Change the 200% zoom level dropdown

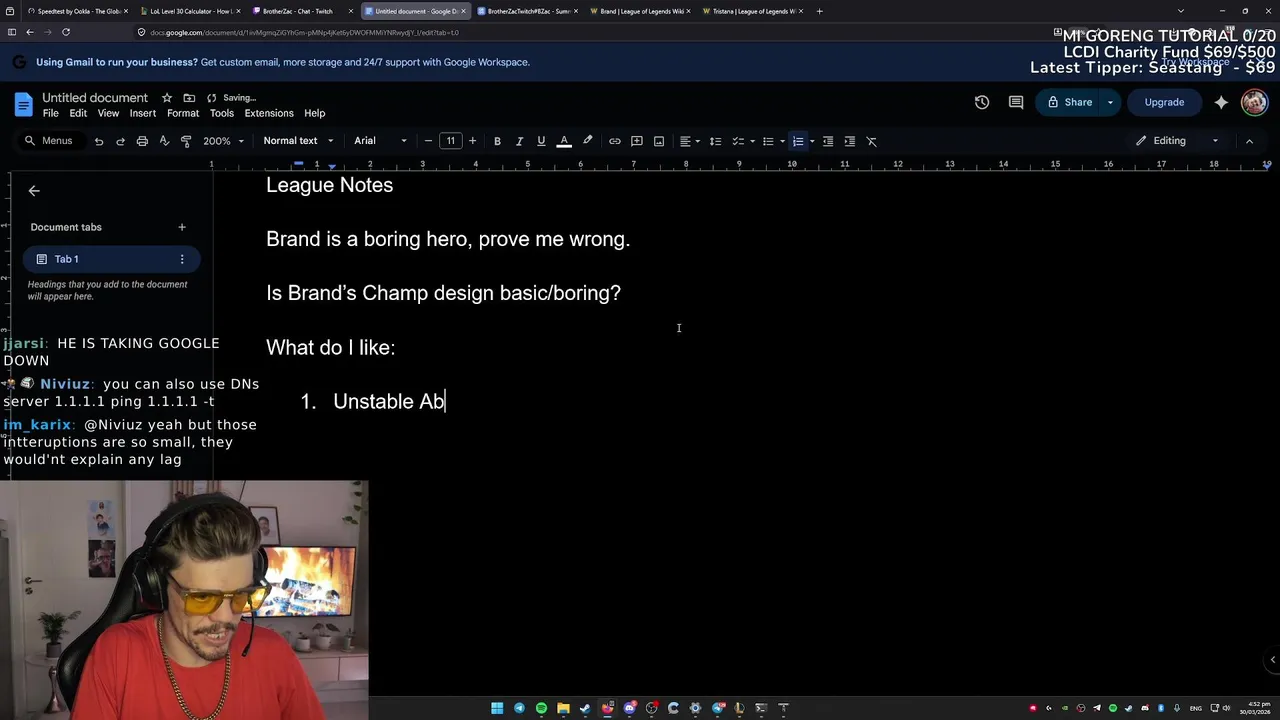pyautogui.click(x=224, y=141)
